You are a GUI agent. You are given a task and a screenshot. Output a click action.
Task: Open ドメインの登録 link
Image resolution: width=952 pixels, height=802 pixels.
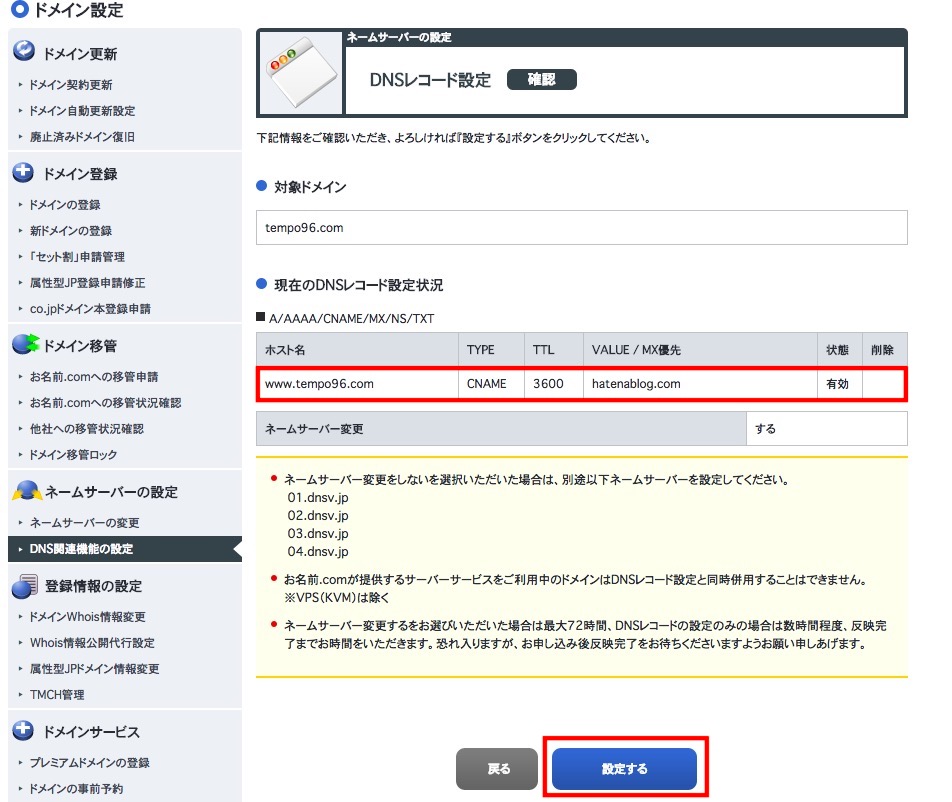click(x=65, y=205)
